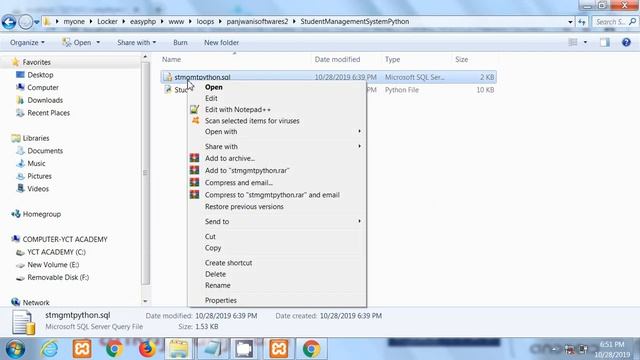
Task: Sort by Type column header
Action: [x=392, y=60]
